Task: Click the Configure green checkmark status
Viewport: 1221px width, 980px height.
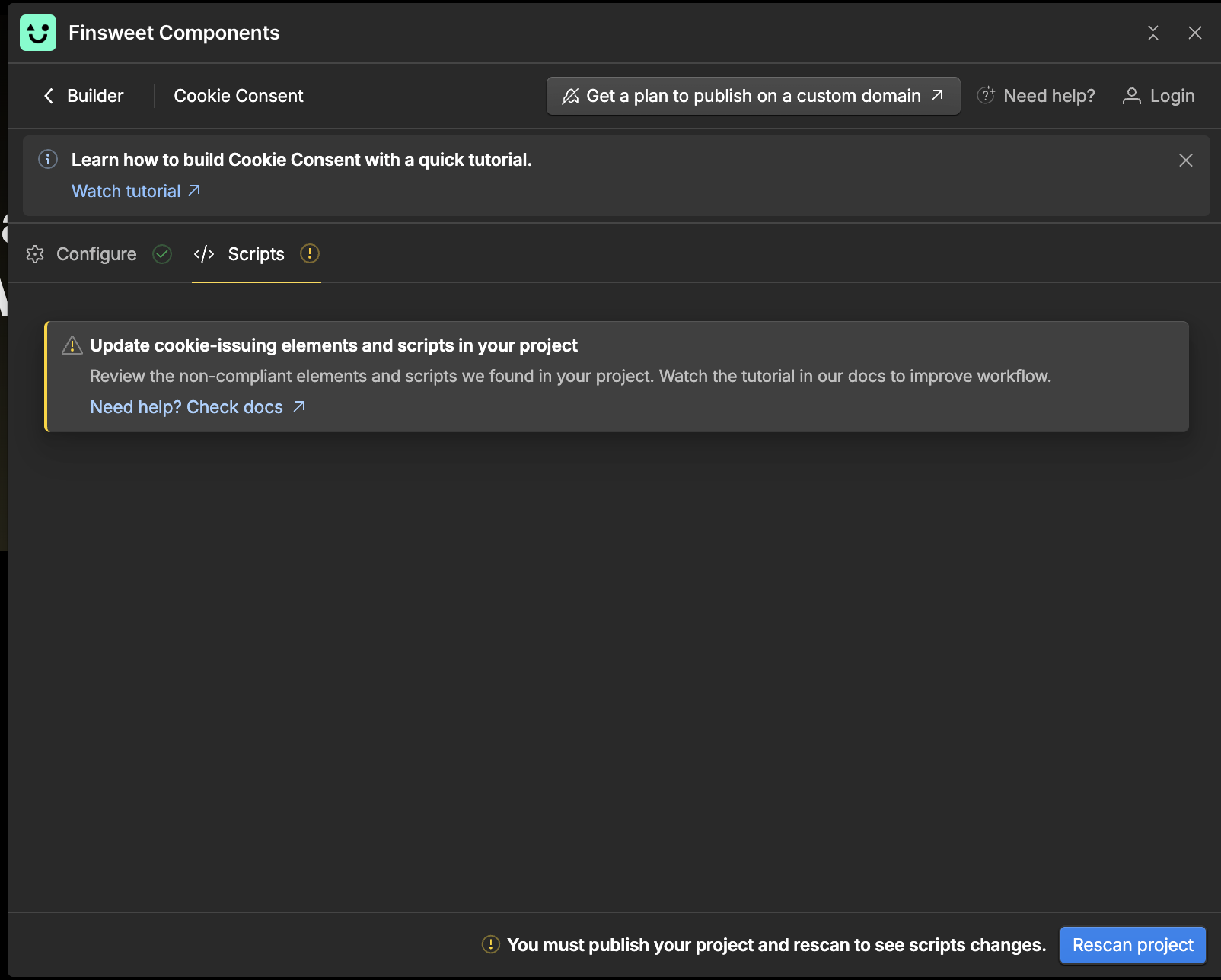Action: [x=162, y=254]
